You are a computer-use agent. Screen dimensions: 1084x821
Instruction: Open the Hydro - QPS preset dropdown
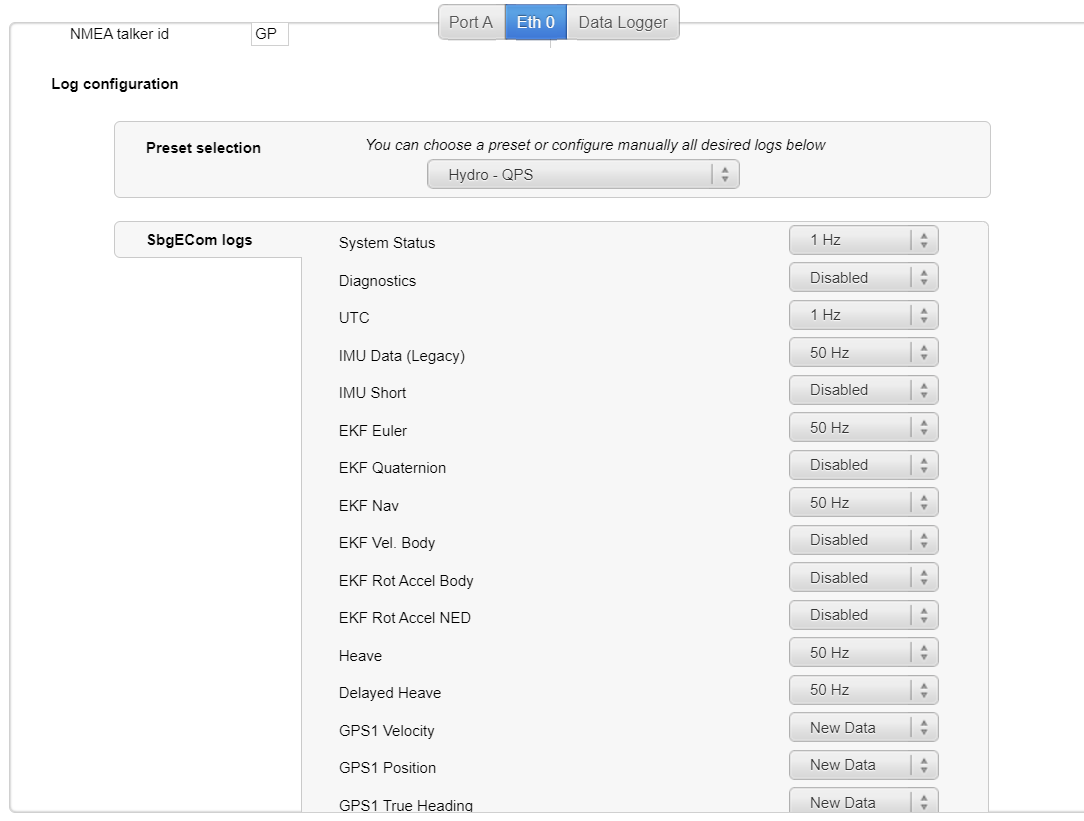[x=583, y=175]
